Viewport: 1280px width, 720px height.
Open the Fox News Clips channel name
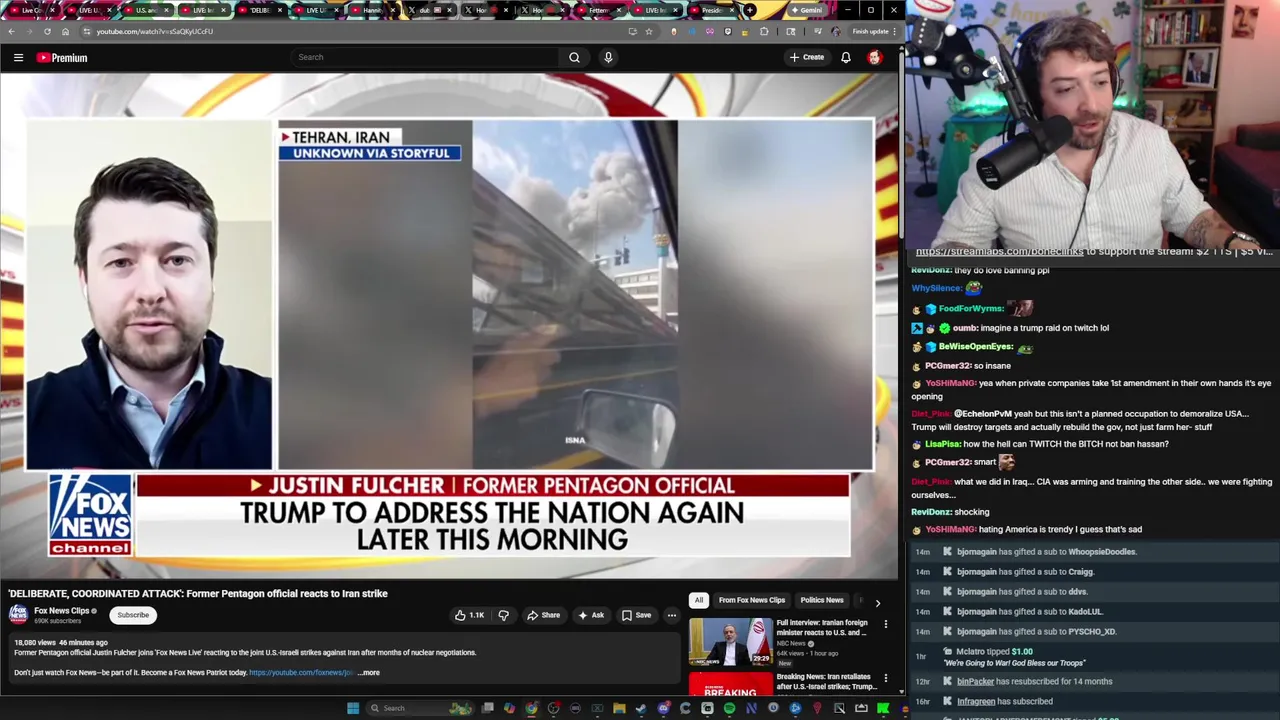point(62,611)
